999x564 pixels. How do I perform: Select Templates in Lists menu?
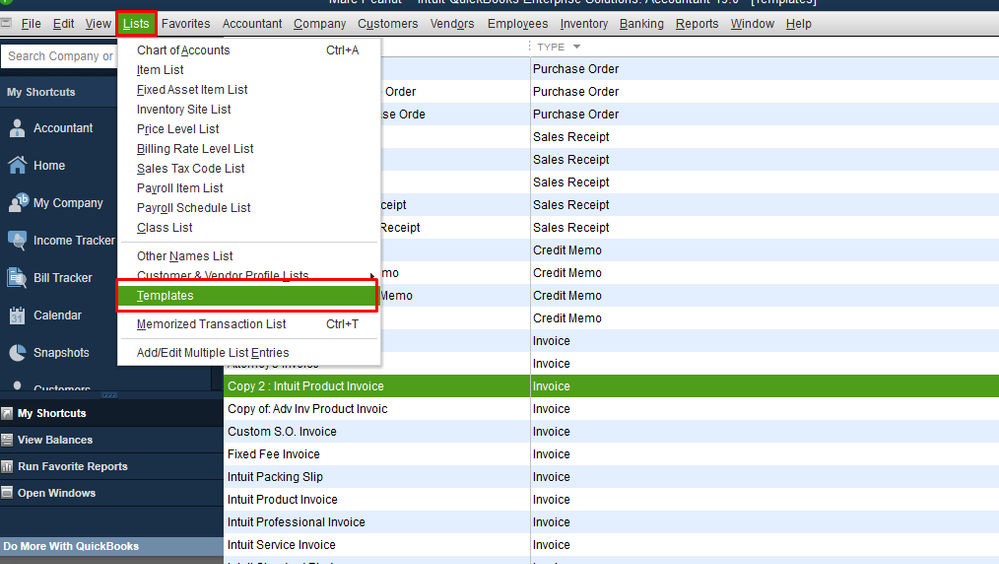click(247, 296)
